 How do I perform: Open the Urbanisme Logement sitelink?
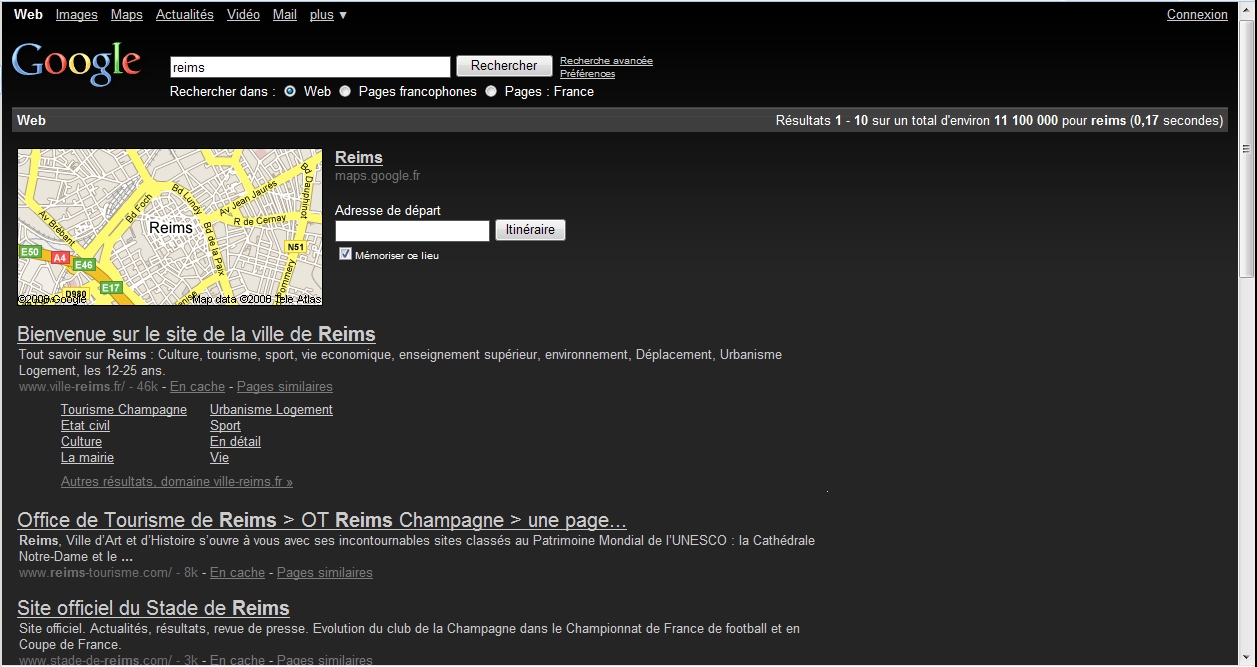click(271, 410)
